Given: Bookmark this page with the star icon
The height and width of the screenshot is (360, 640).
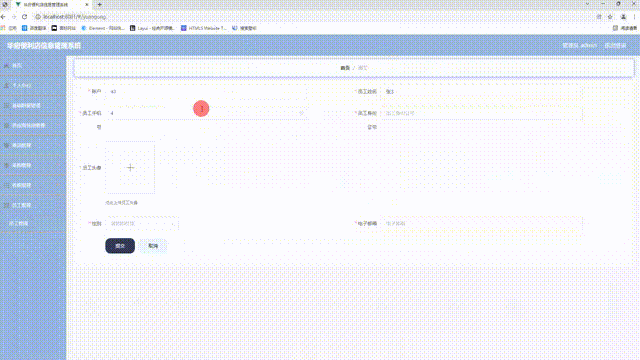Looking at the screenshot, I should pyautogui.click(x=610, y=17).
